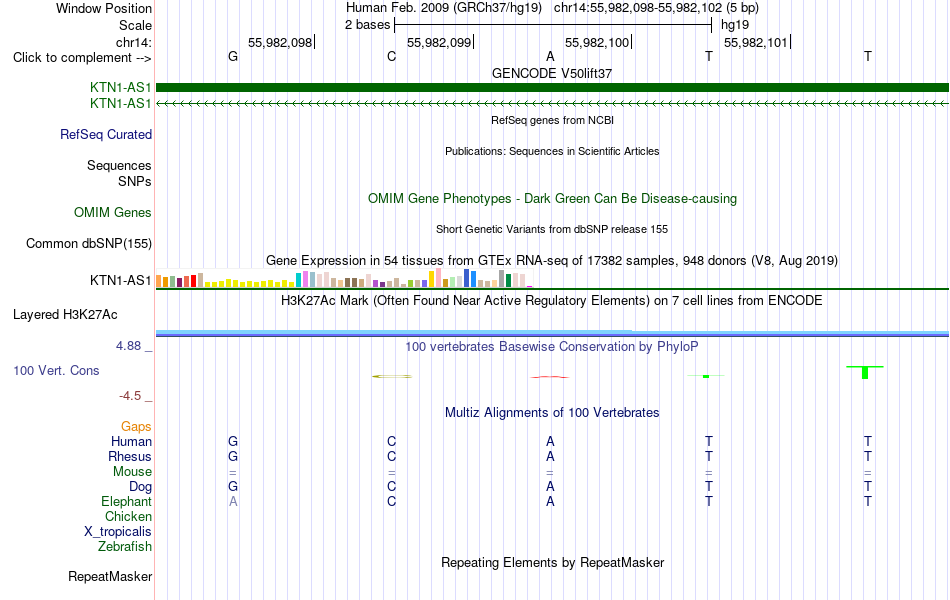Image resolution: width=950 pixels, height=600 pixels.
Task: Click the '100 Vert. Cons' track label
Action: (56, 370)
